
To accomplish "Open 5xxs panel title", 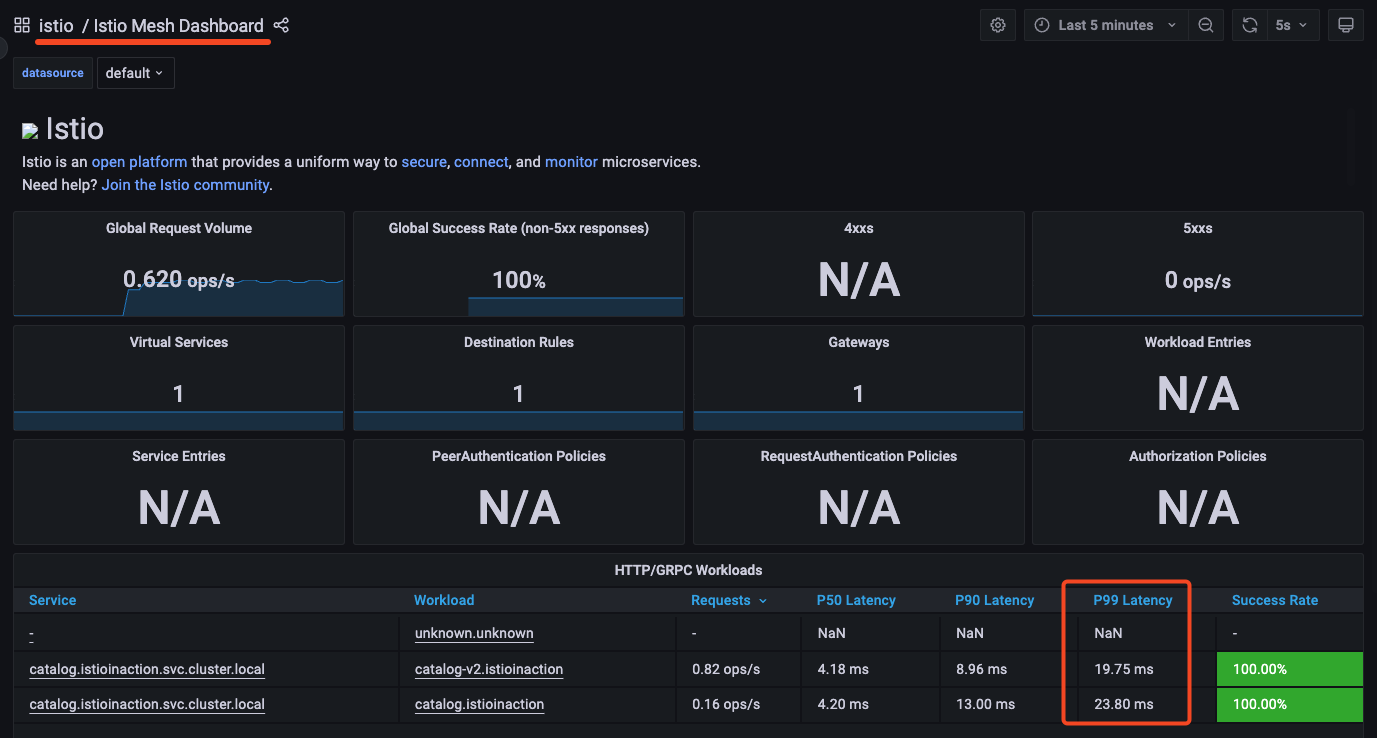I will coord(1198,228).
